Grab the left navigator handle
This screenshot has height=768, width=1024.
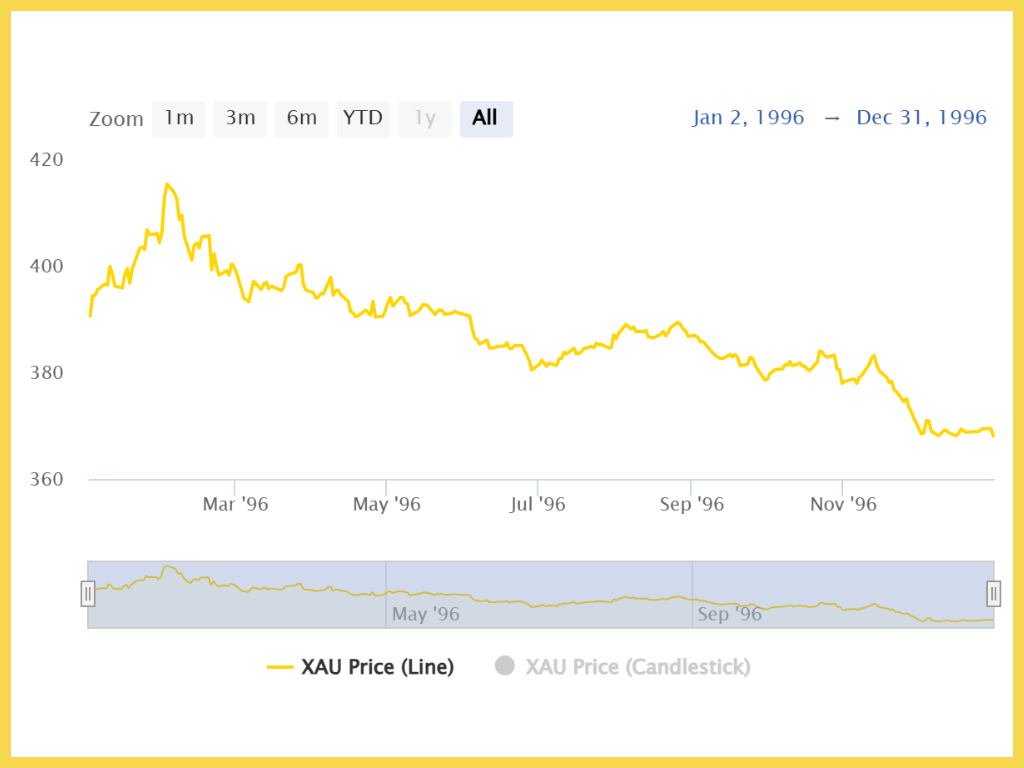pyautogui.click(x=88, y=594)
